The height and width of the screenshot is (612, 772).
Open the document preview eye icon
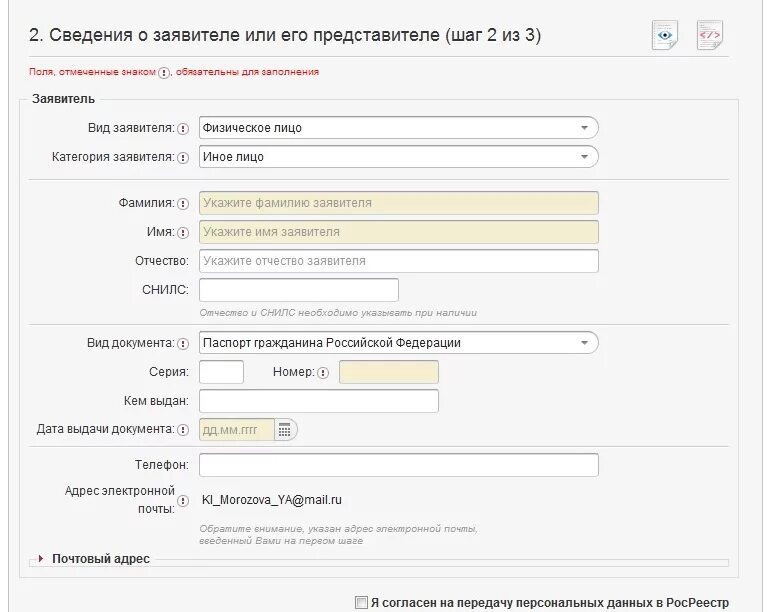[x=665, y=35]
